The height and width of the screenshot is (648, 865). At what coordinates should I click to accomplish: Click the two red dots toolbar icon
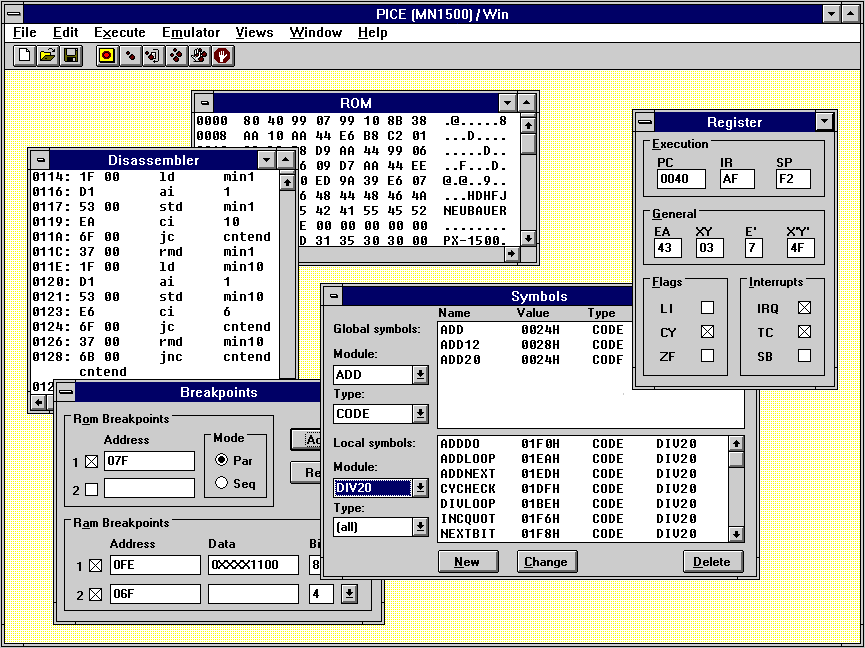click(x=129, y=56)
